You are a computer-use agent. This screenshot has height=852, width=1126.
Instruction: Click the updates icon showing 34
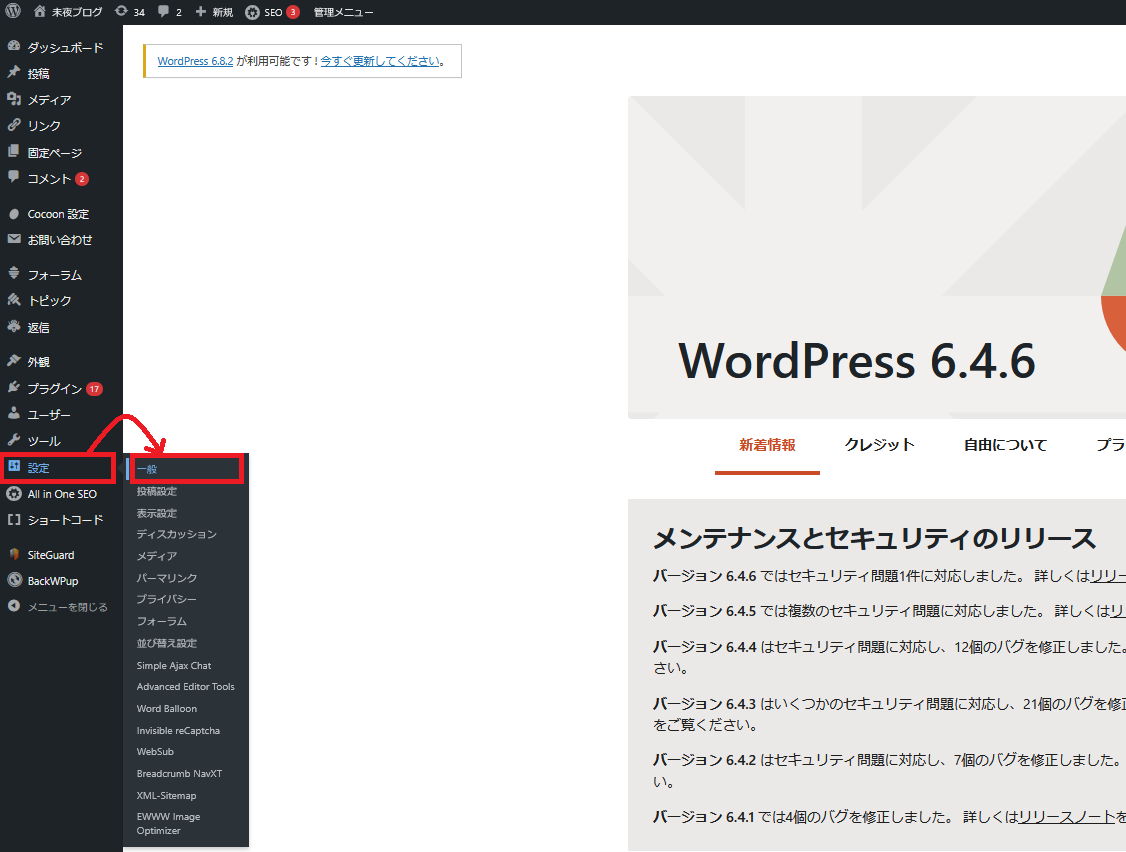121,12
